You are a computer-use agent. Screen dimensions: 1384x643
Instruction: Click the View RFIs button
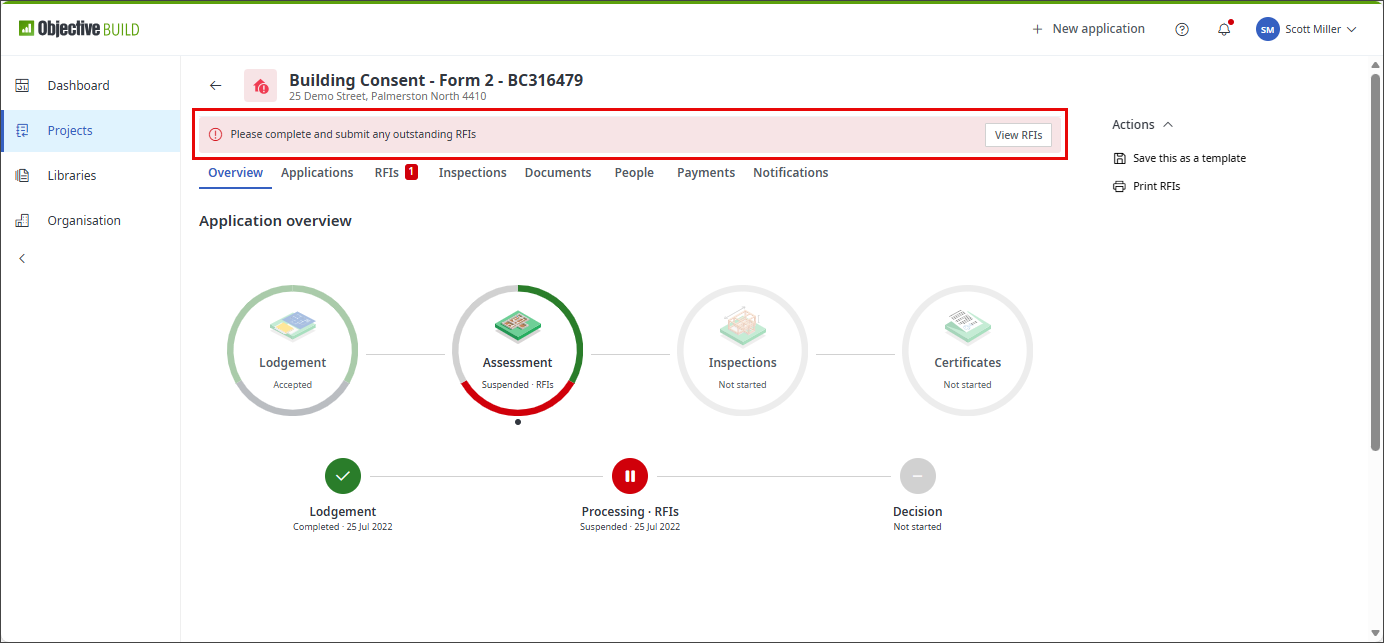(x=1018, y=135)
